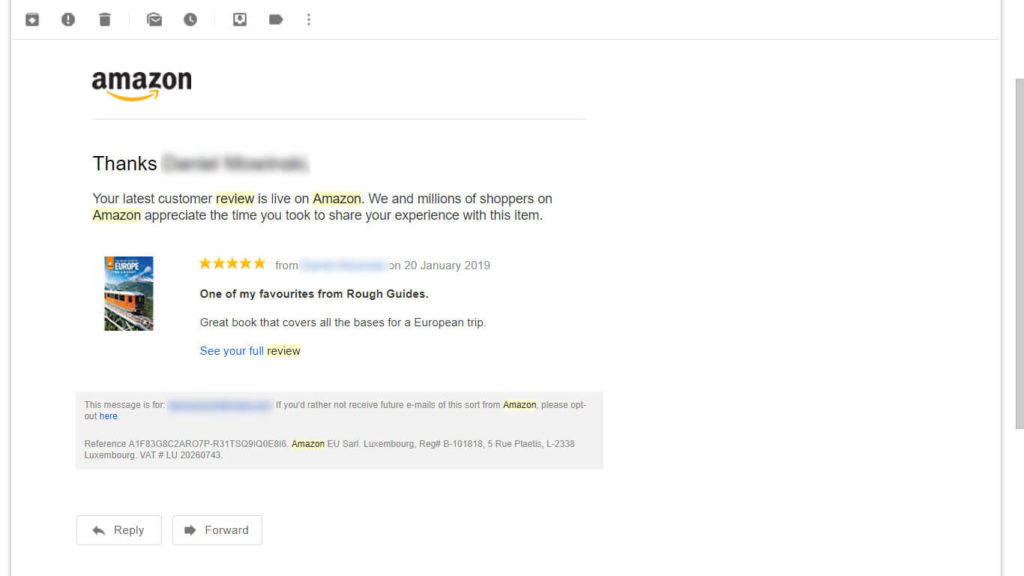1024x576 pixels.
Task: Open the Europe guide book thumbnail
Action: pos(129,293)
